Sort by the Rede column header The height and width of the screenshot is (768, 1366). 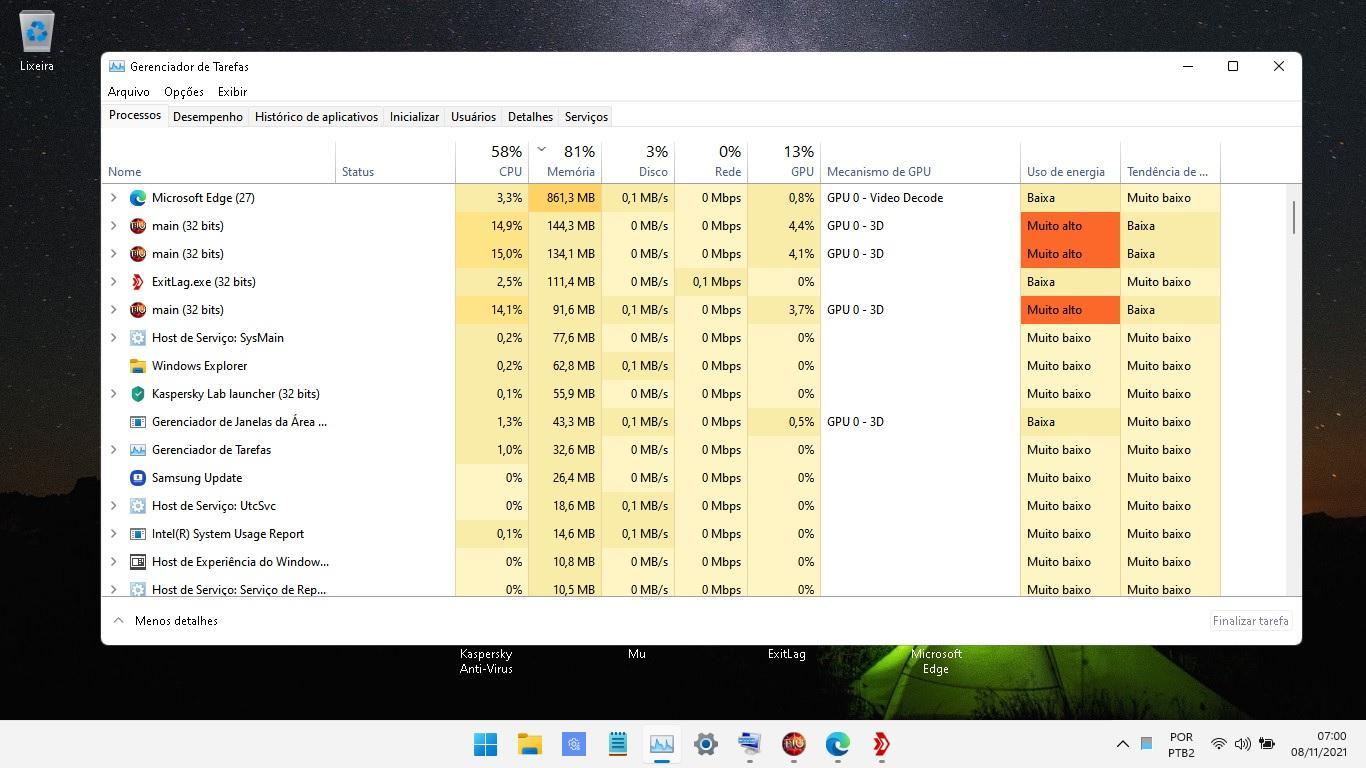[711, 162]
